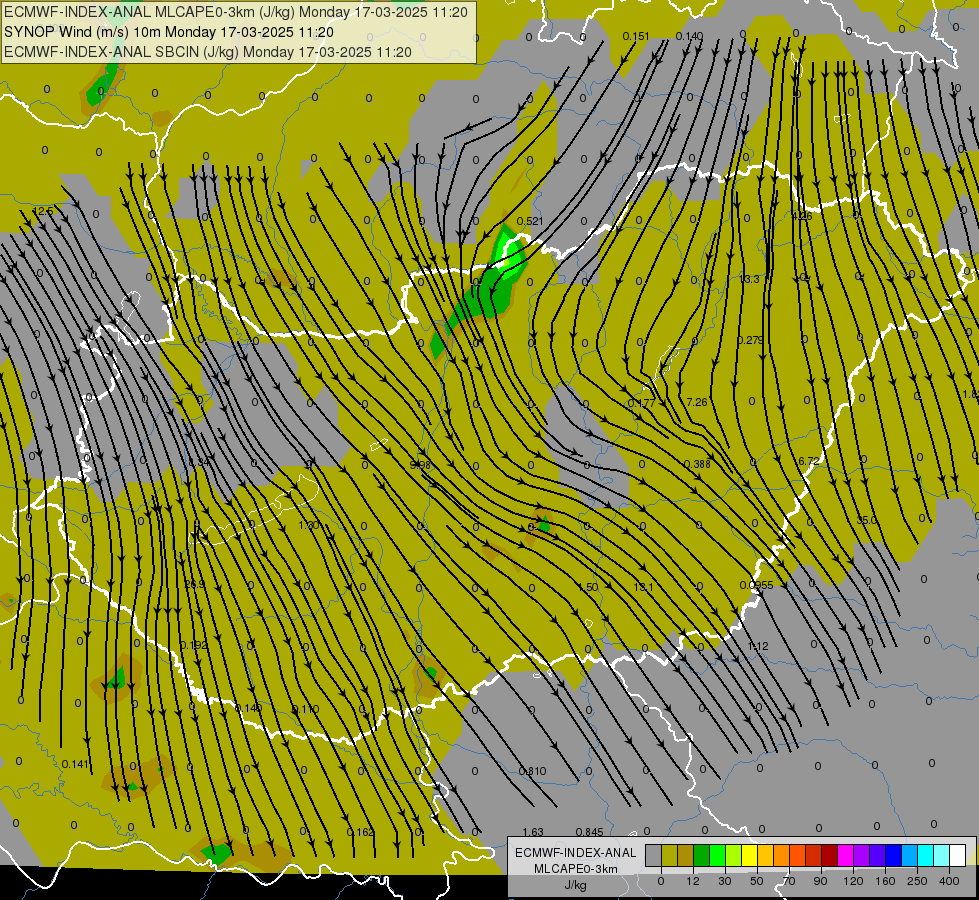
Task: Click the pure yellow legend swatch
Action: pyautogui.click(x=750, y=855)
